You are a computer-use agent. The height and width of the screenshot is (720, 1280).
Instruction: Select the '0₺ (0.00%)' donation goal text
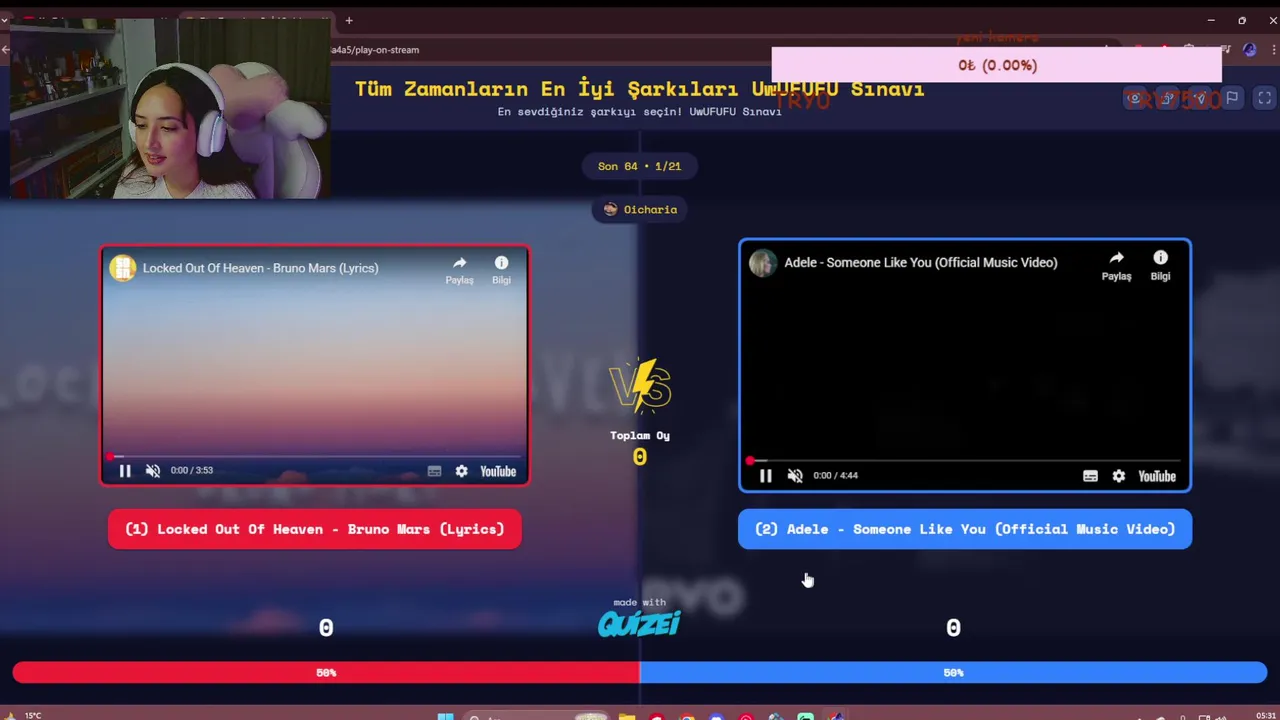click(x=997, y=65)
